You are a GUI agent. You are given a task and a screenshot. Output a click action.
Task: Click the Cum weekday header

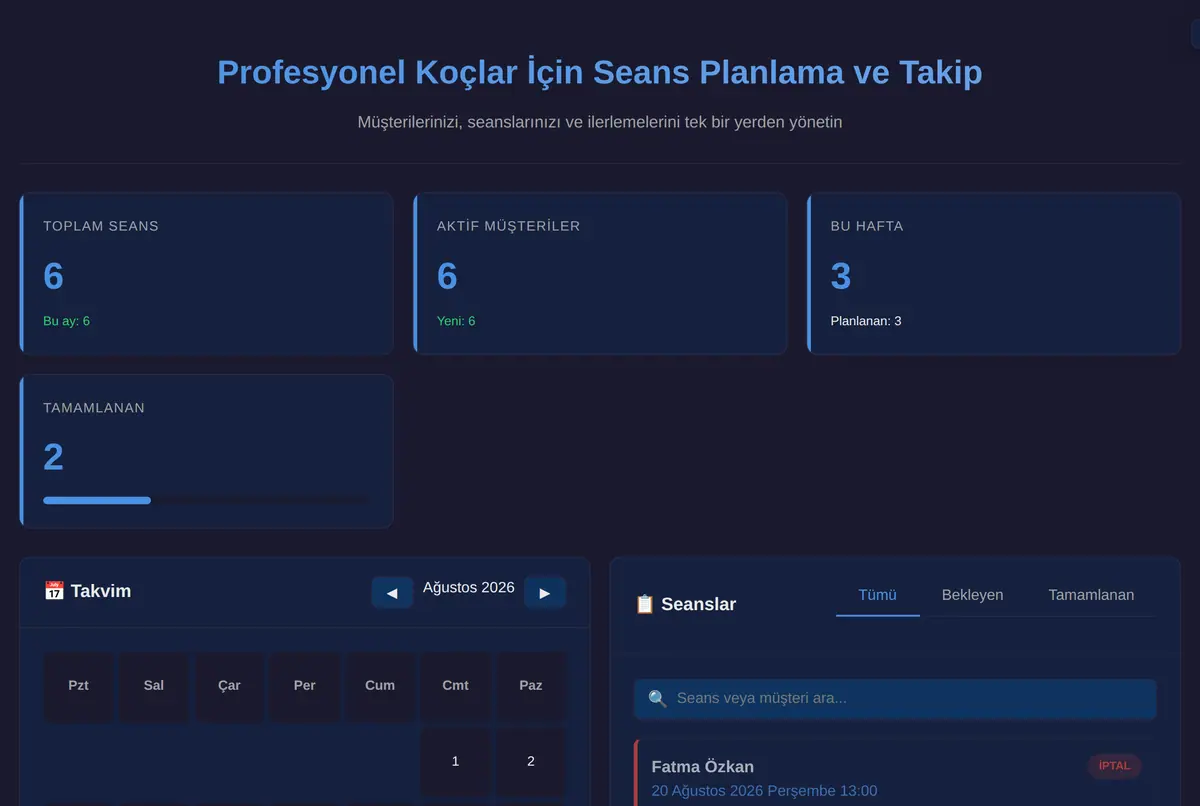coord(380,686)
